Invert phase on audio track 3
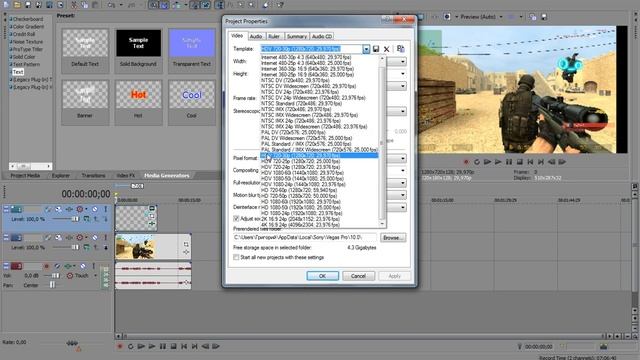This screenshot has height=360, width=640. 57,266
